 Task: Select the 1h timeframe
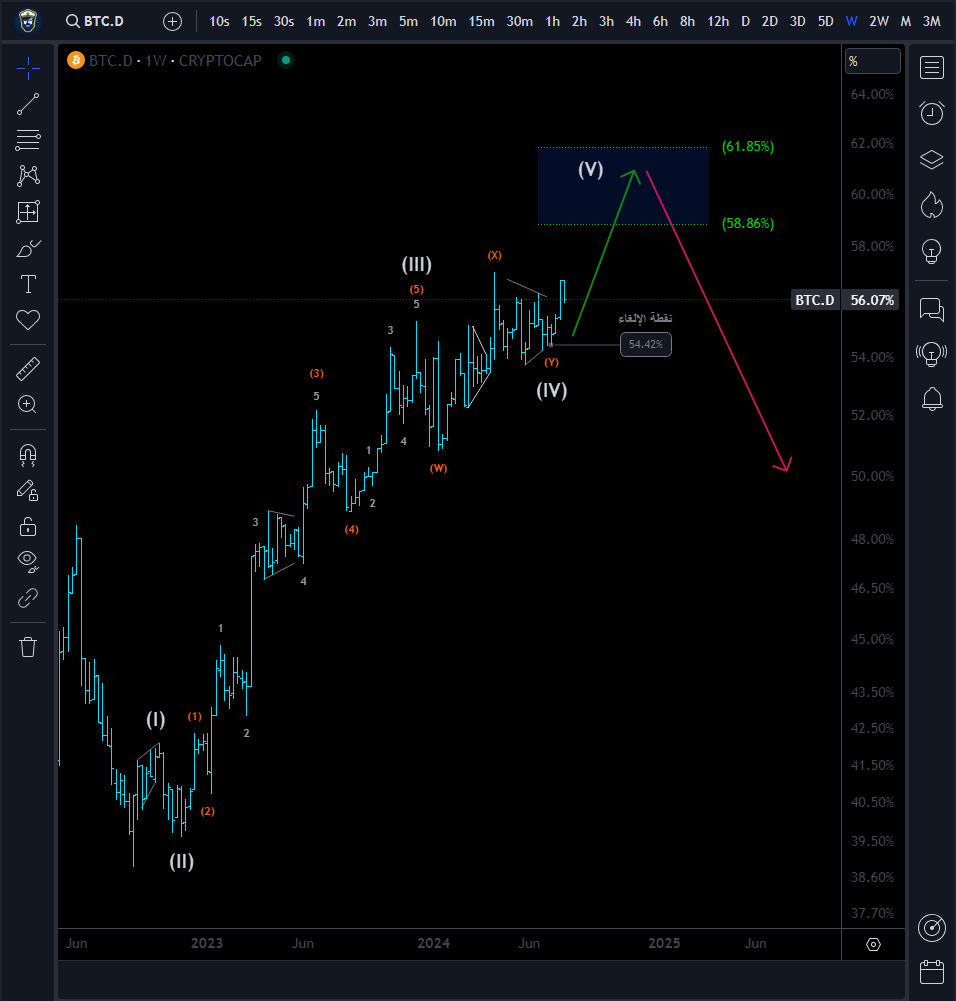click(x=553, y=22)
